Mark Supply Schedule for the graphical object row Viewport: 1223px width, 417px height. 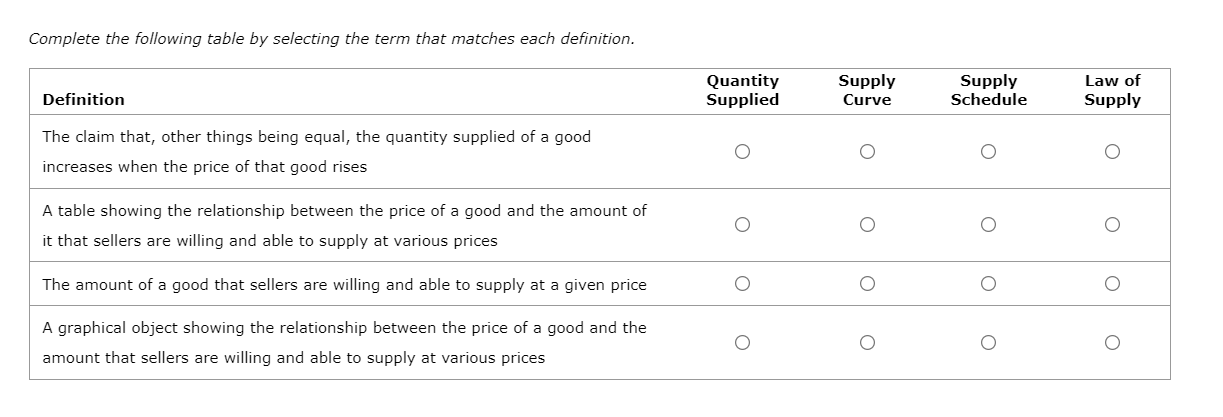988,343
